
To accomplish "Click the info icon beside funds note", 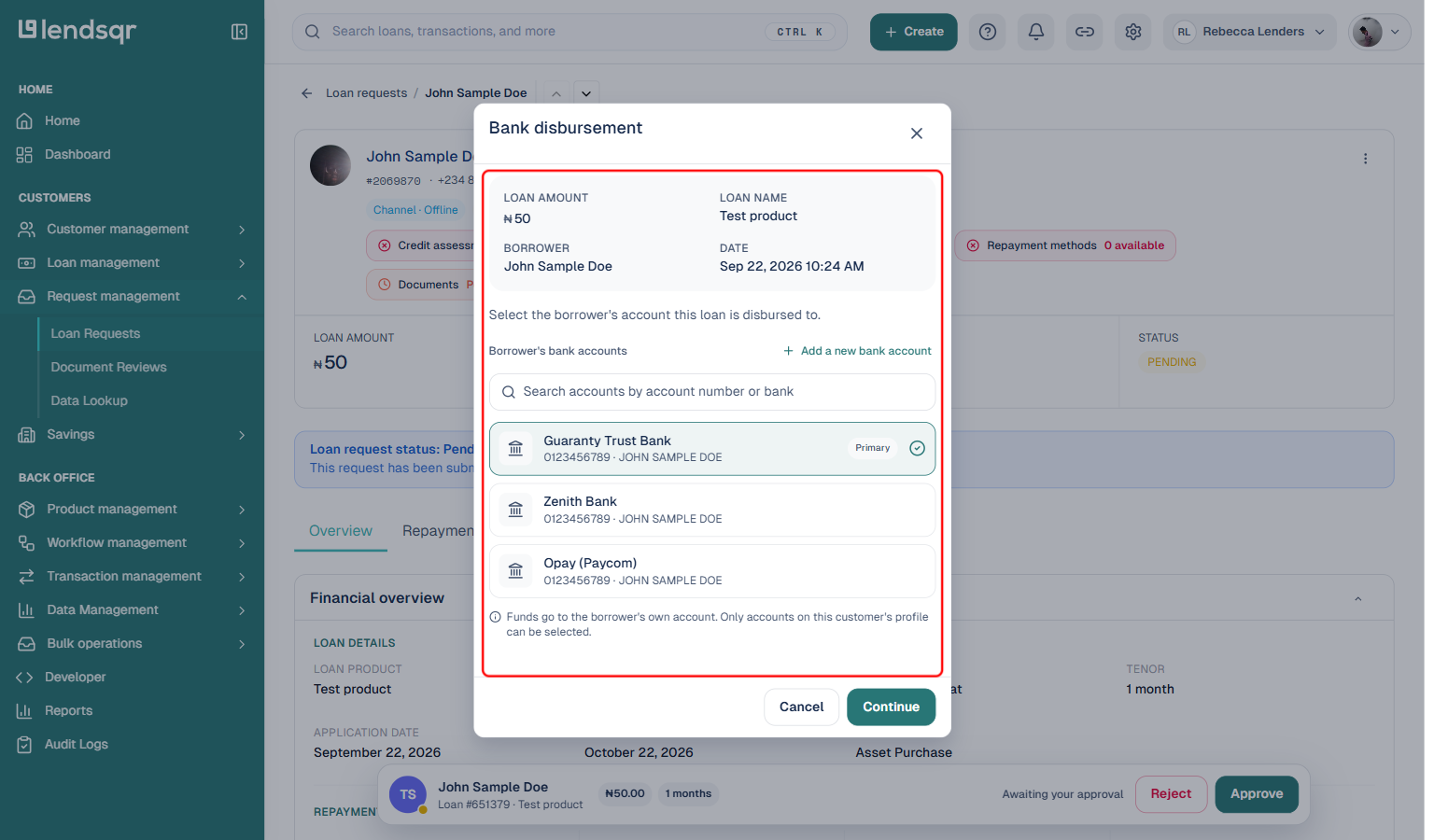I will tap(495, 617).
